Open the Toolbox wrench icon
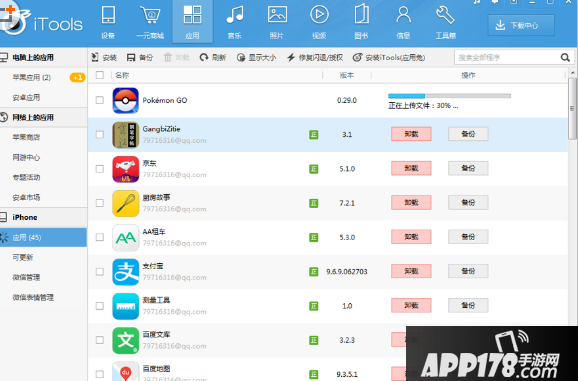The image size is (578, 381). point(445,15)
